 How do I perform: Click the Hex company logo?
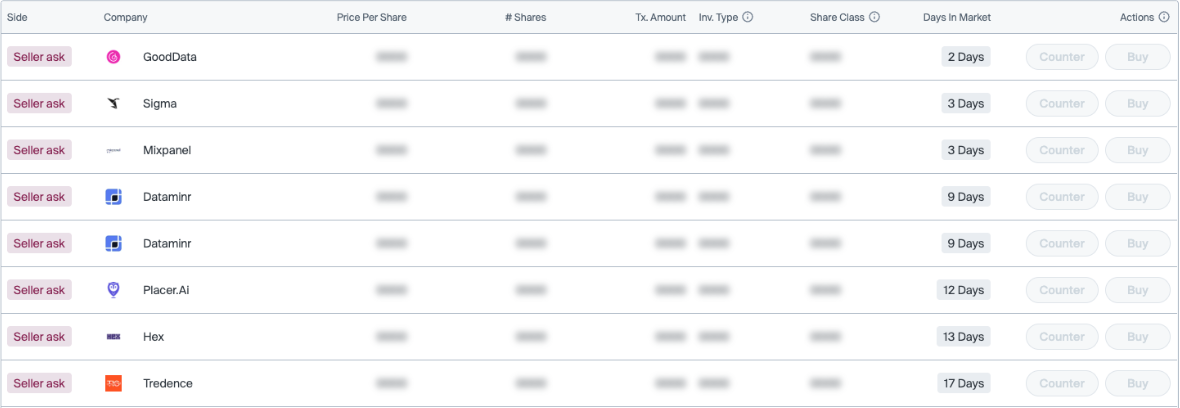(x=114, y=337)
